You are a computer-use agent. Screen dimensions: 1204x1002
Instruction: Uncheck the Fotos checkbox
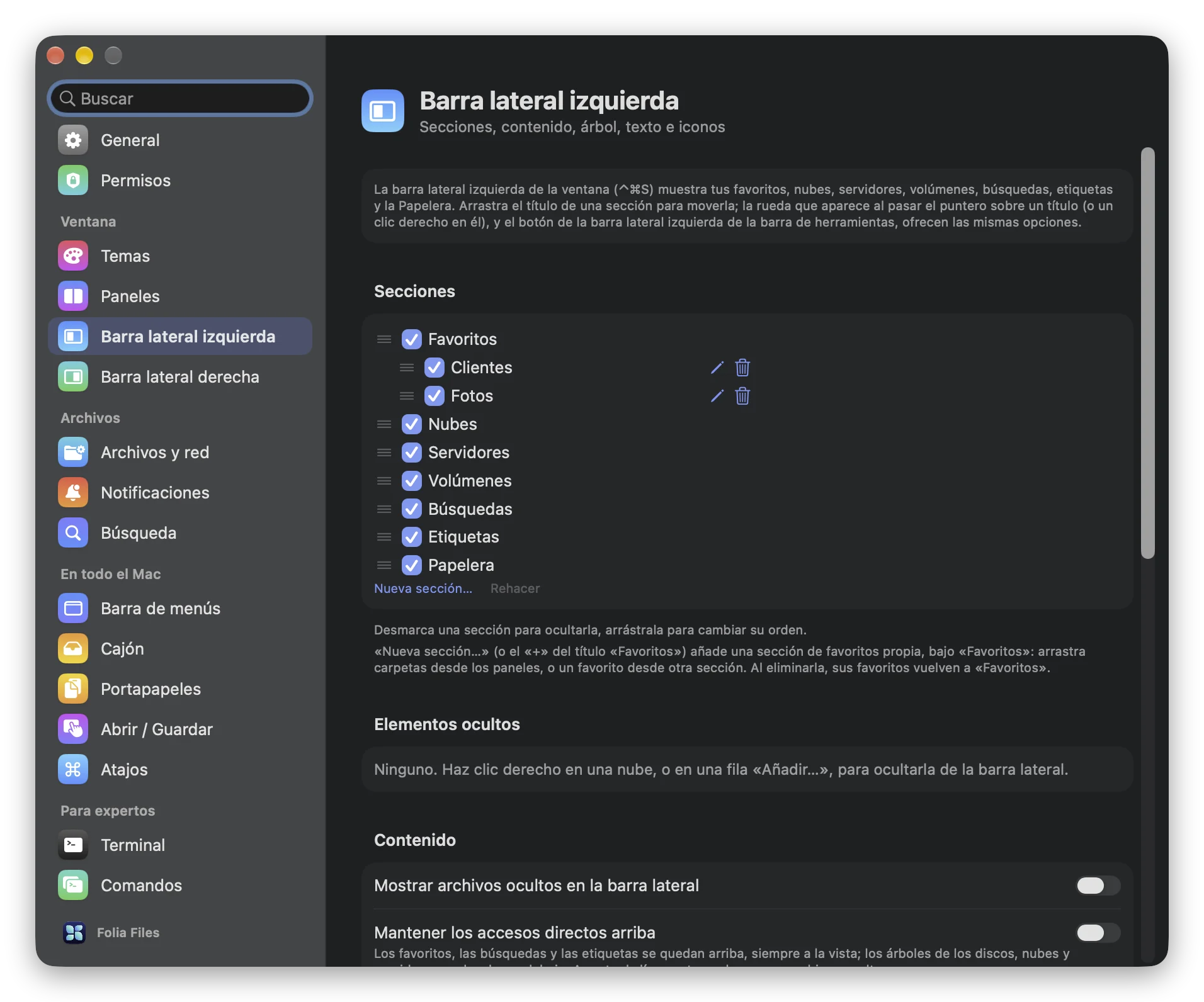click(434, 396)
